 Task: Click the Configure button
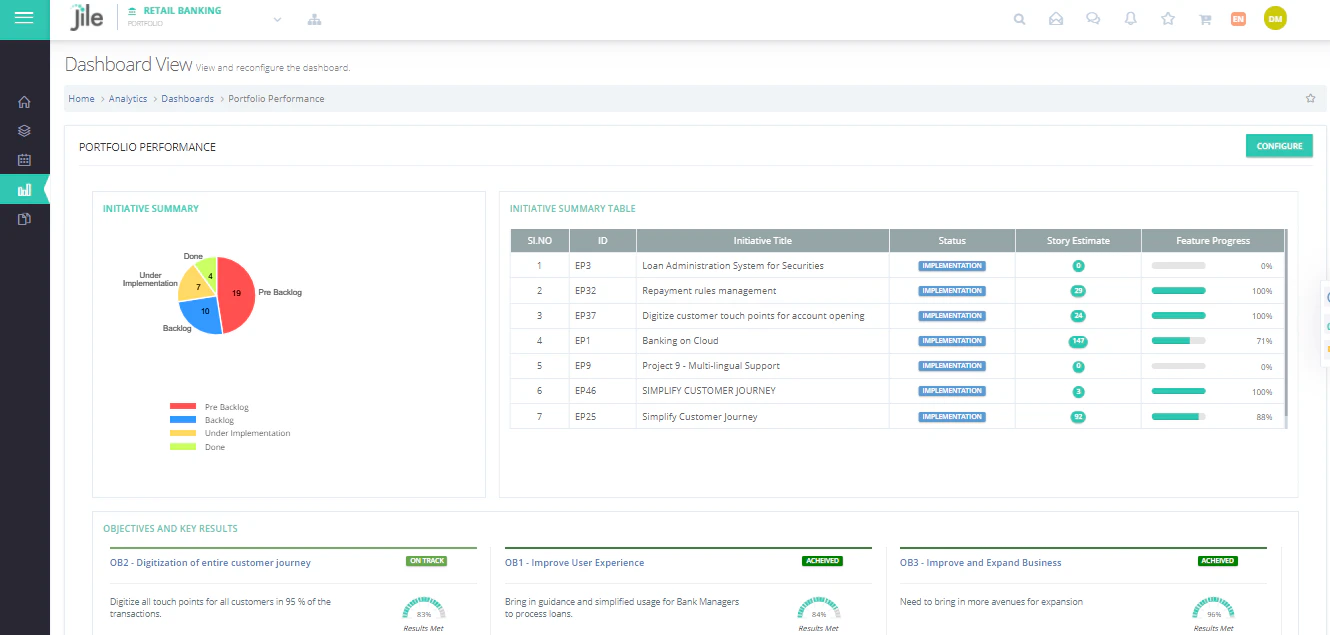1279,145
